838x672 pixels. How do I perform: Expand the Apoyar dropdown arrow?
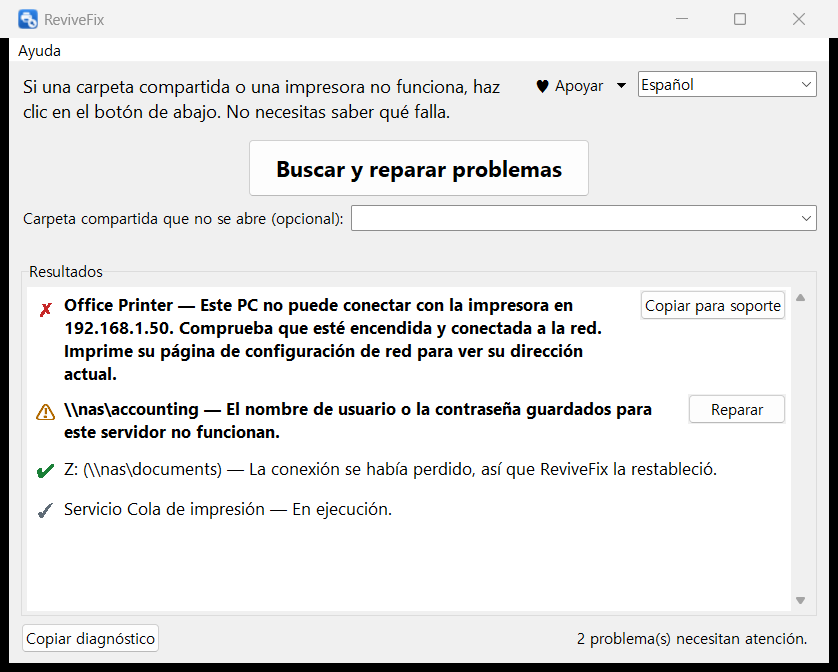point(621,86)
